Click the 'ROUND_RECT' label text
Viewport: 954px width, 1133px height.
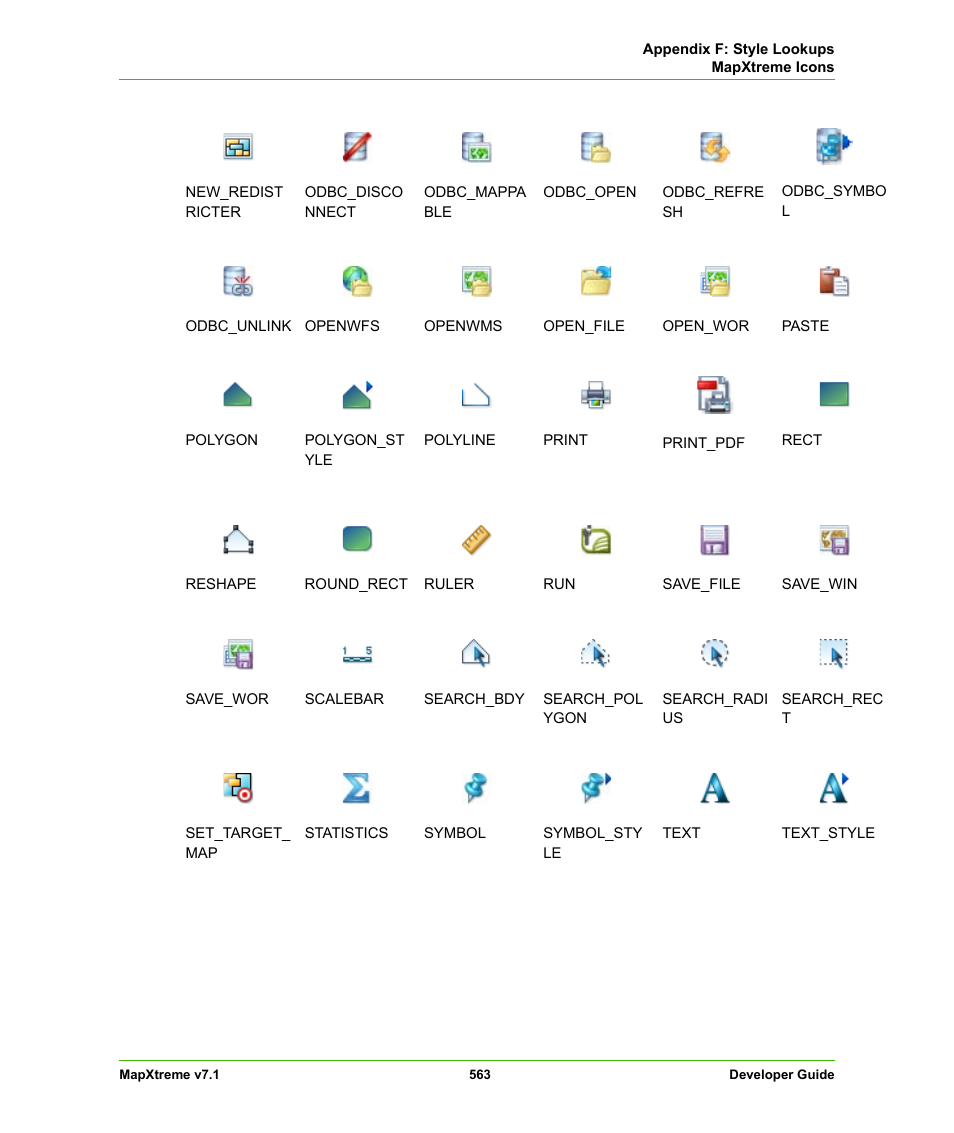coord(356,584)
